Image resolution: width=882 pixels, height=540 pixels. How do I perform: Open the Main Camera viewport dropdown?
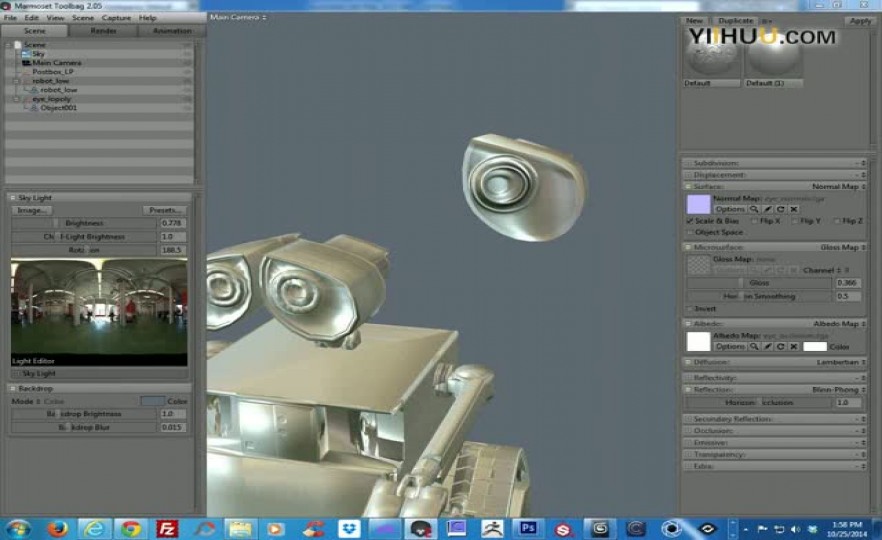[238, 17]
